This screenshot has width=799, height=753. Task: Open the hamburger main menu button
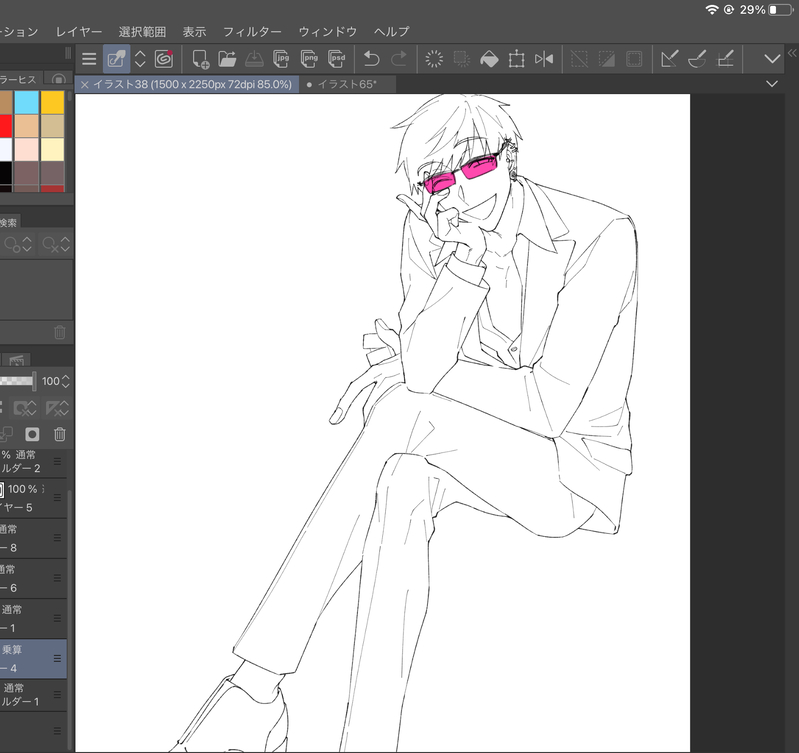[89, 59]
